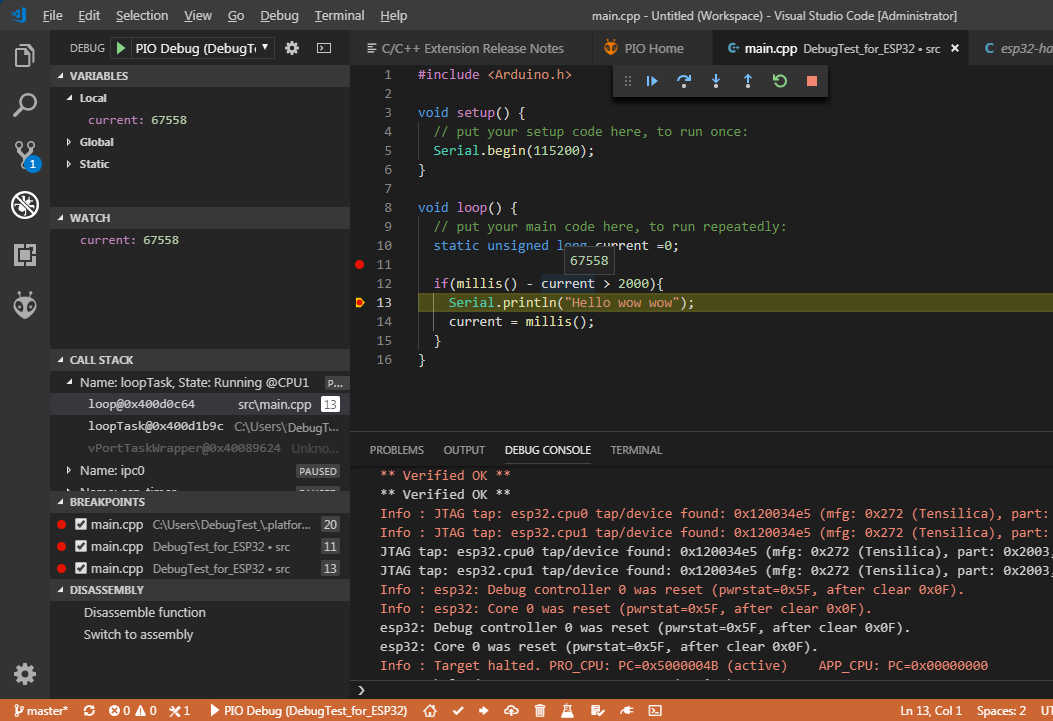Restart the debug session
Screen dimensions: 1053x721
(x=780, y=81)
